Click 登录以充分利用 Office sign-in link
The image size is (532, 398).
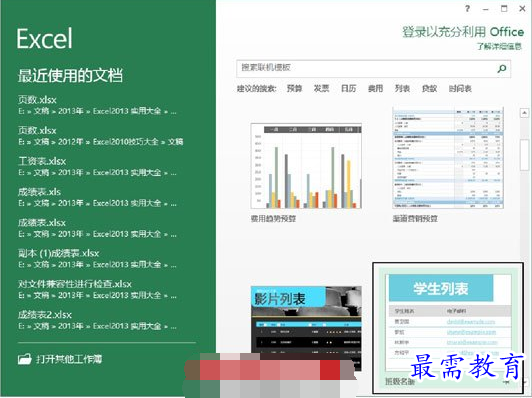pos(463,32)
